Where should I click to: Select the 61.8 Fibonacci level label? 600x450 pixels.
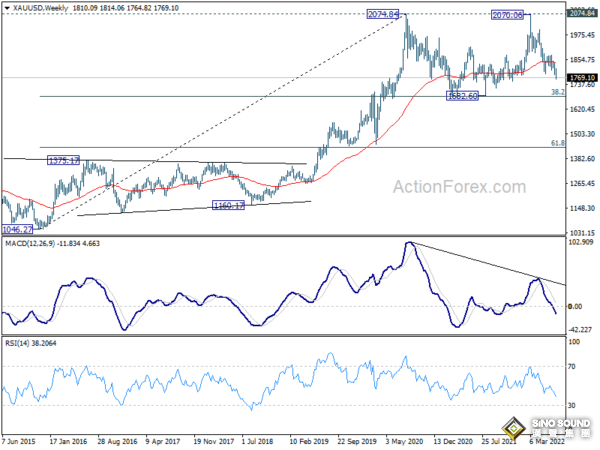click(556, 143)
